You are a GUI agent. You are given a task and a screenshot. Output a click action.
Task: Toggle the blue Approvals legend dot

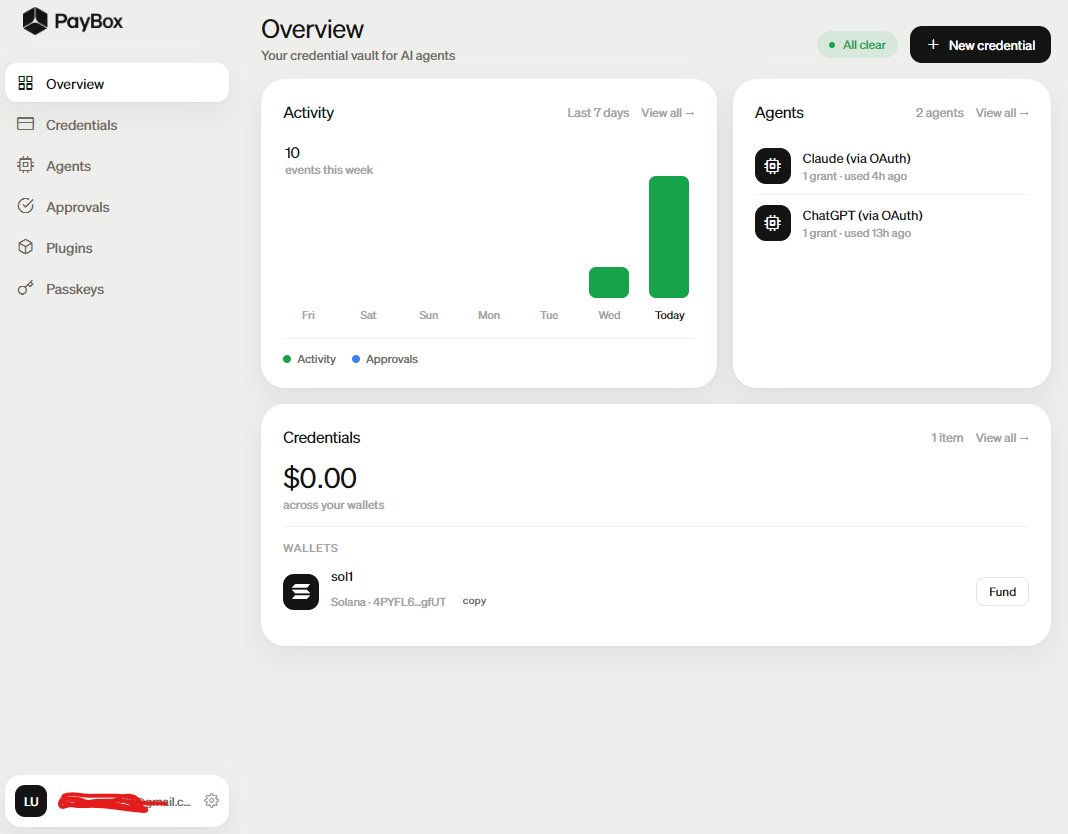point(356,359)
